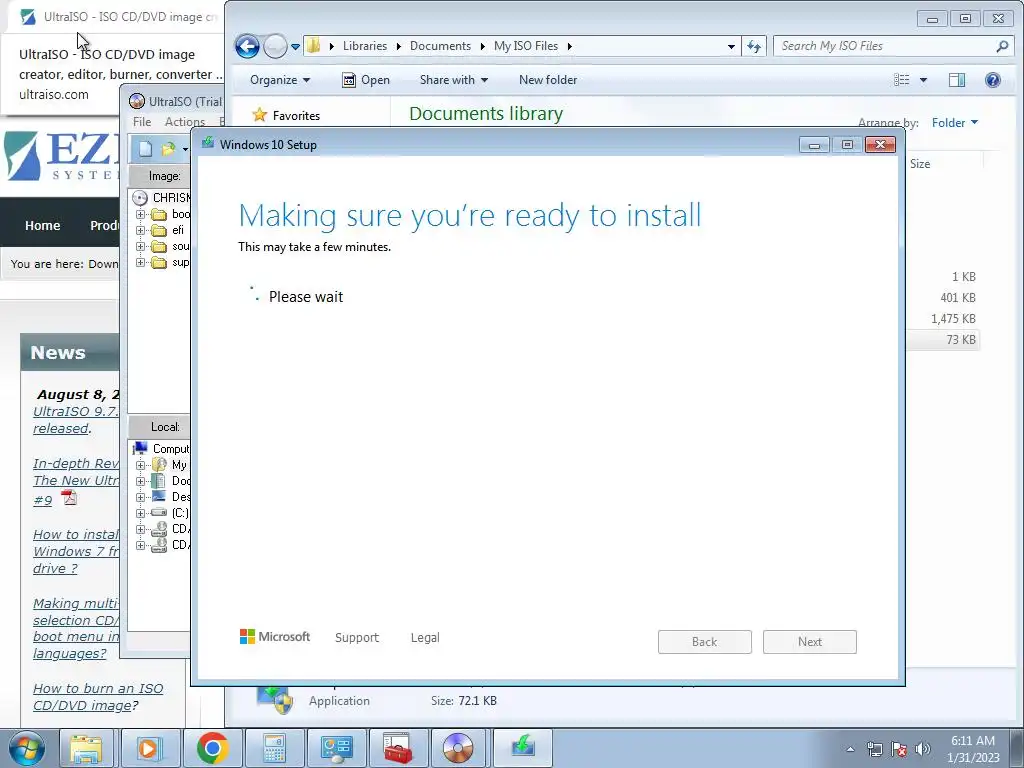
Task: Click New folder in Explorer toolbar
Action: 548,80
